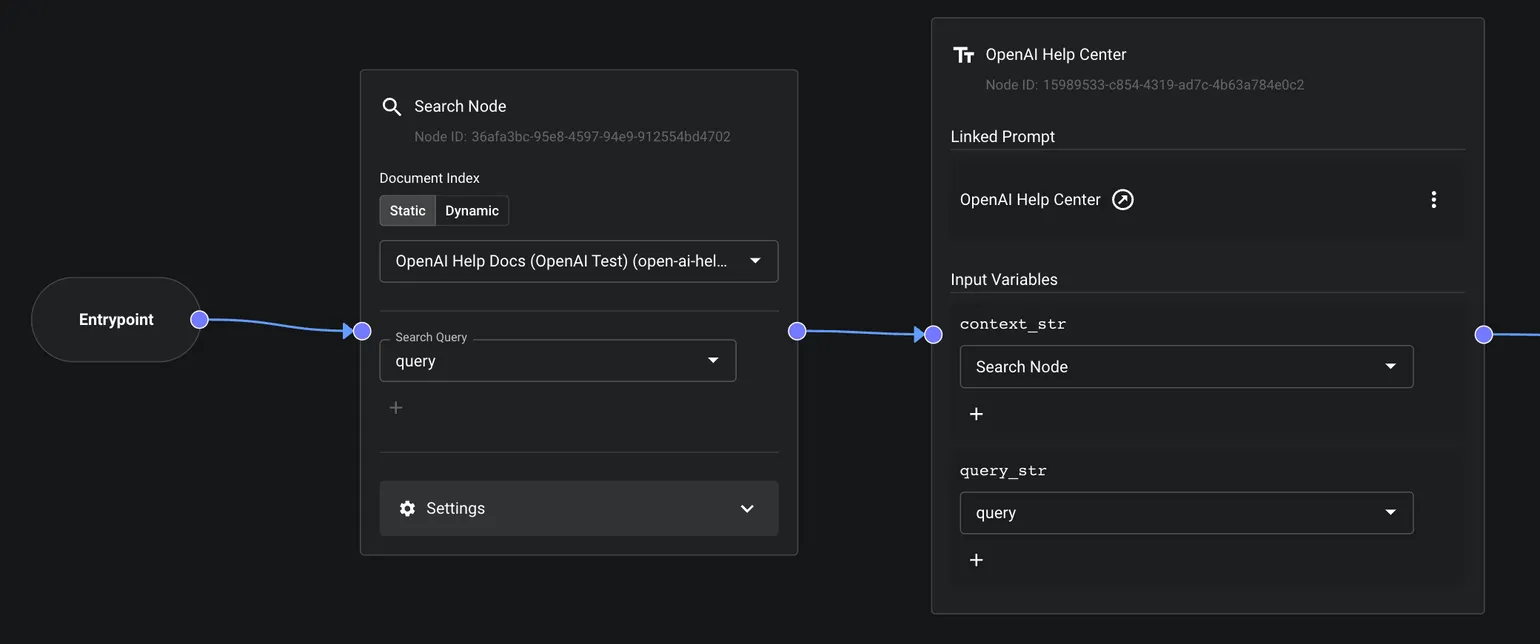The image size is (1540, 644).
Task: Click the Search Node input port
Action: 362,331
